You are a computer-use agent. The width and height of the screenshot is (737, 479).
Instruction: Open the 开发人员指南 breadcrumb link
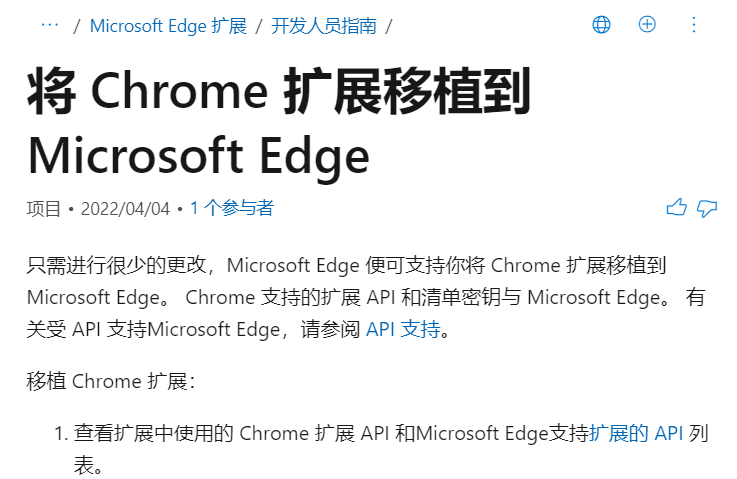[x=324, y=26]
